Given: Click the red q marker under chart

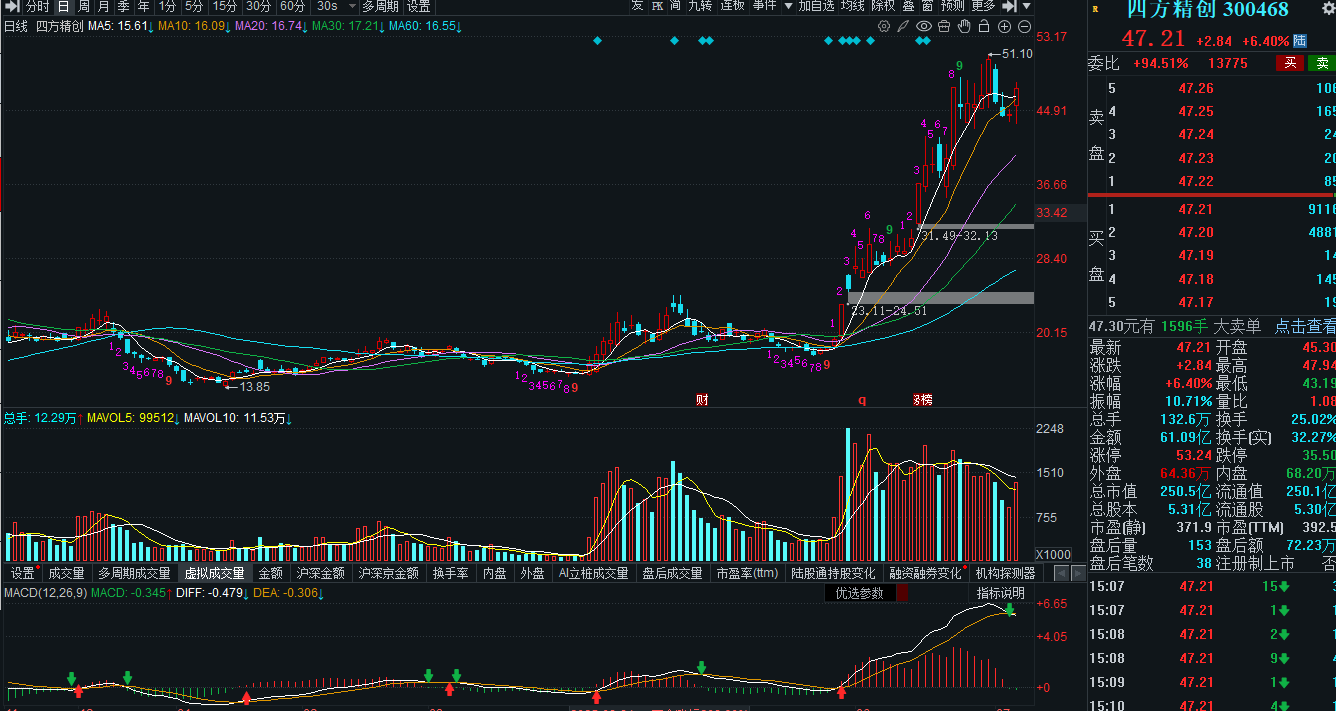Looking at the screenshot, I should [x=862, y=400].
